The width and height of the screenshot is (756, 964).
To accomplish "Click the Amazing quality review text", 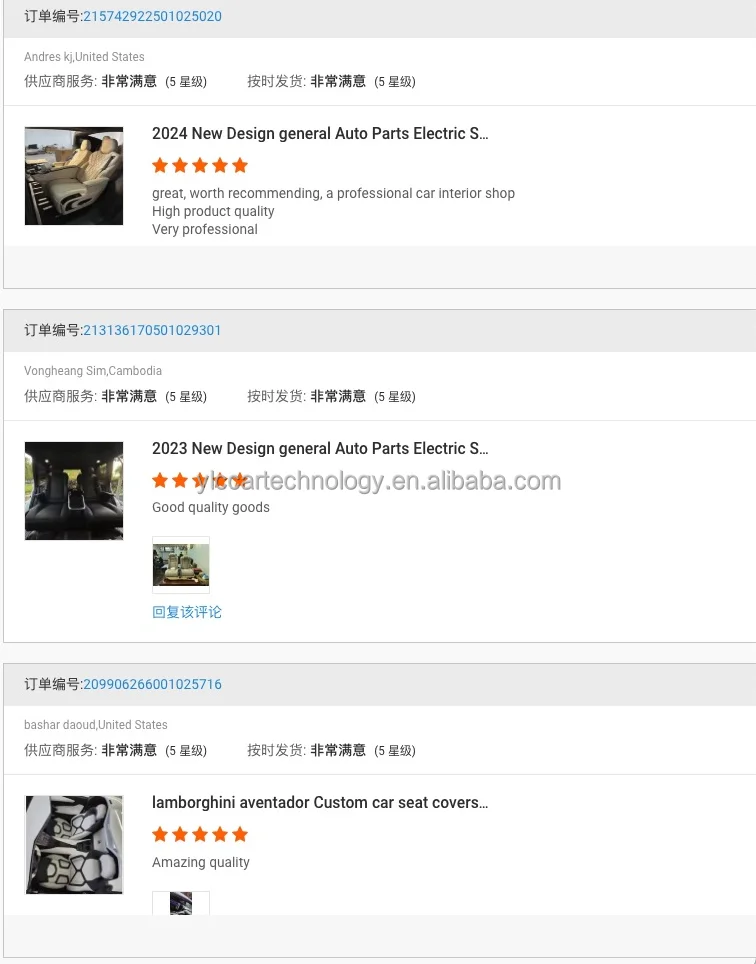I will coord(201,862).
